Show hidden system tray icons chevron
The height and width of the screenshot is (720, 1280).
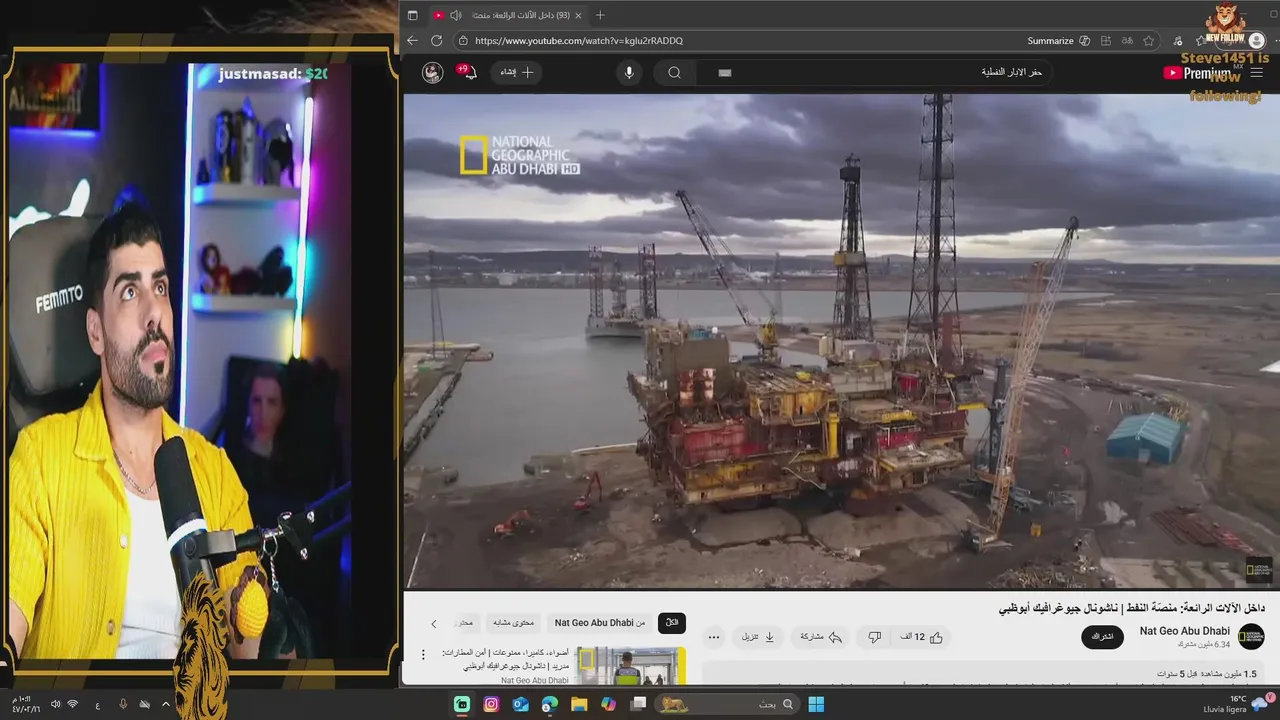[166, 704]
